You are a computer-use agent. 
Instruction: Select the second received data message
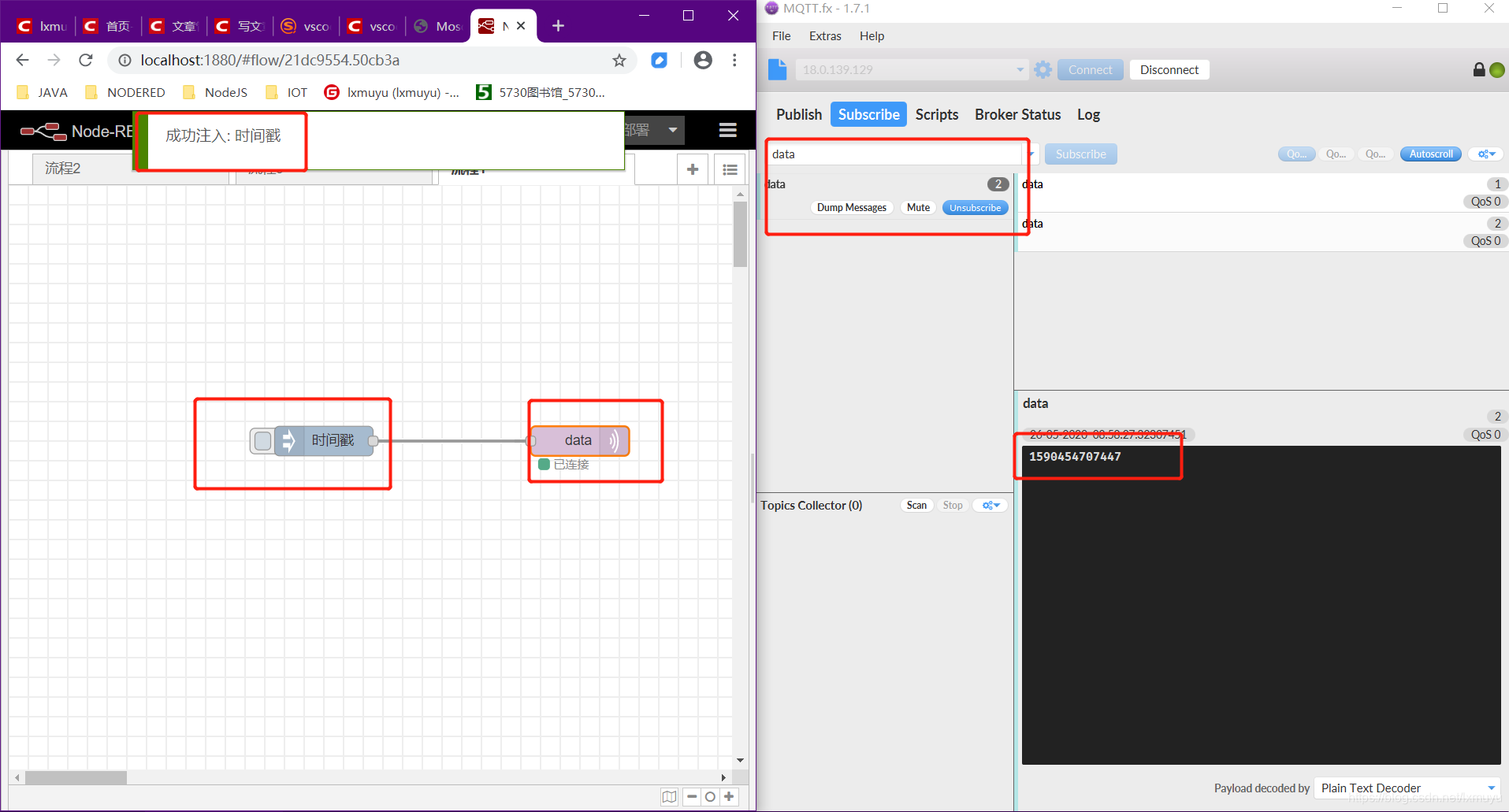pyautogui.click(x=1262, y=232)
